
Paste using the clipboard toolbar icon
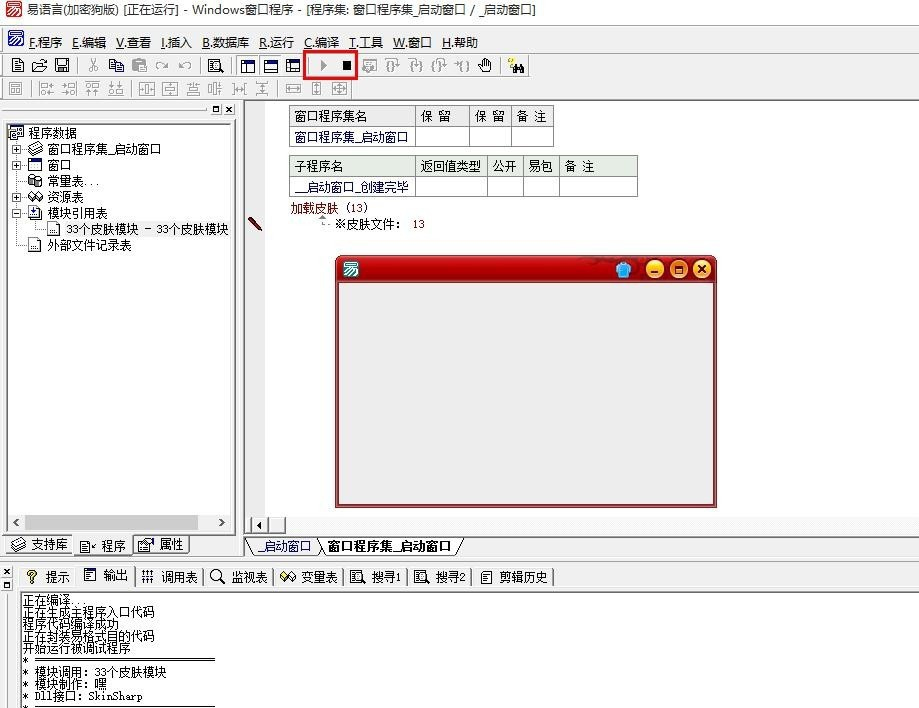139,66
